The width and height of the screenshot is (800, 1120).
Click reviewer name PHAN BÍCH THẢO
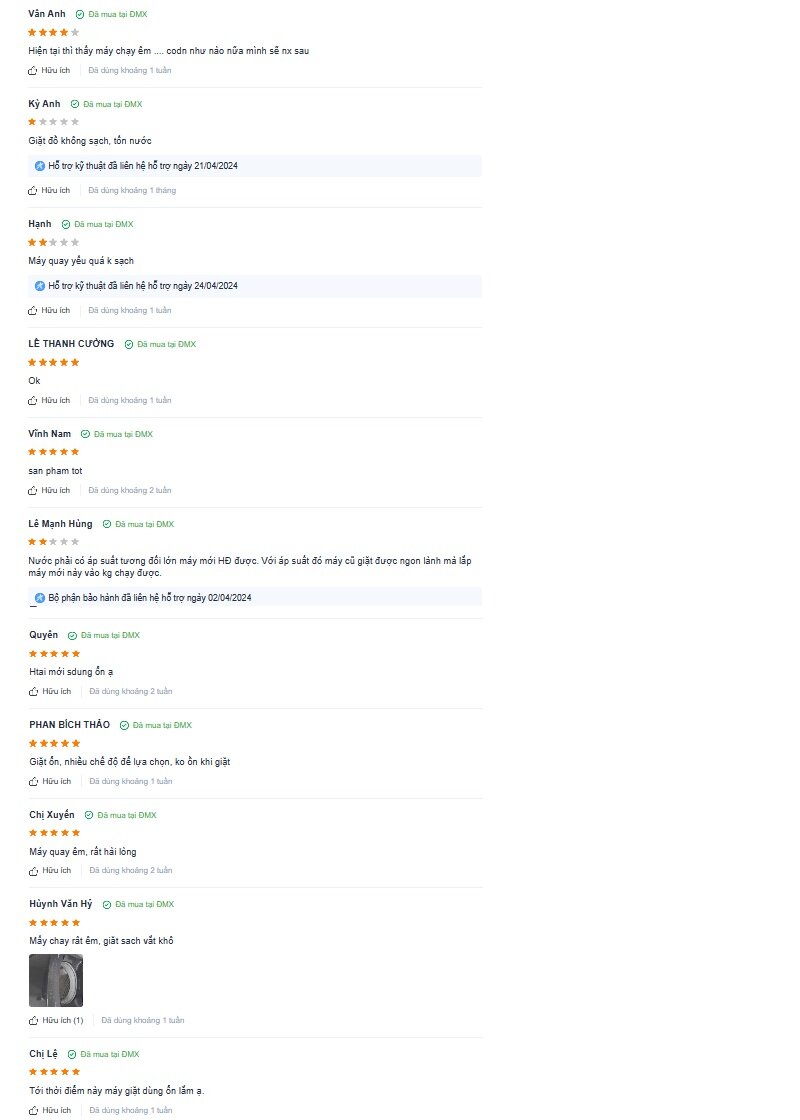pos(70,724)
